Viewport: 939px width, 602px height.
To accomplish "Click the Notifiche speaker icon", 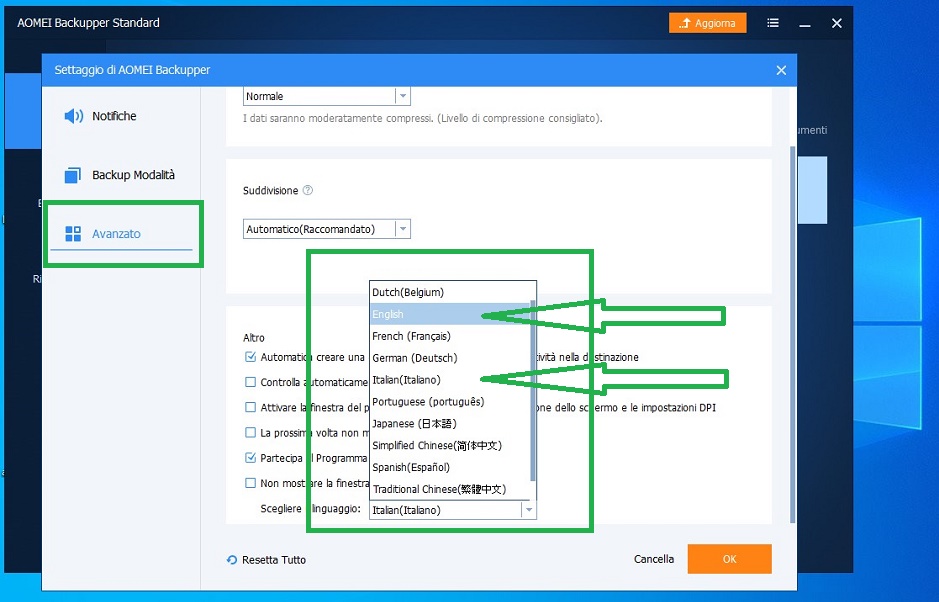I will pos(74,116).
